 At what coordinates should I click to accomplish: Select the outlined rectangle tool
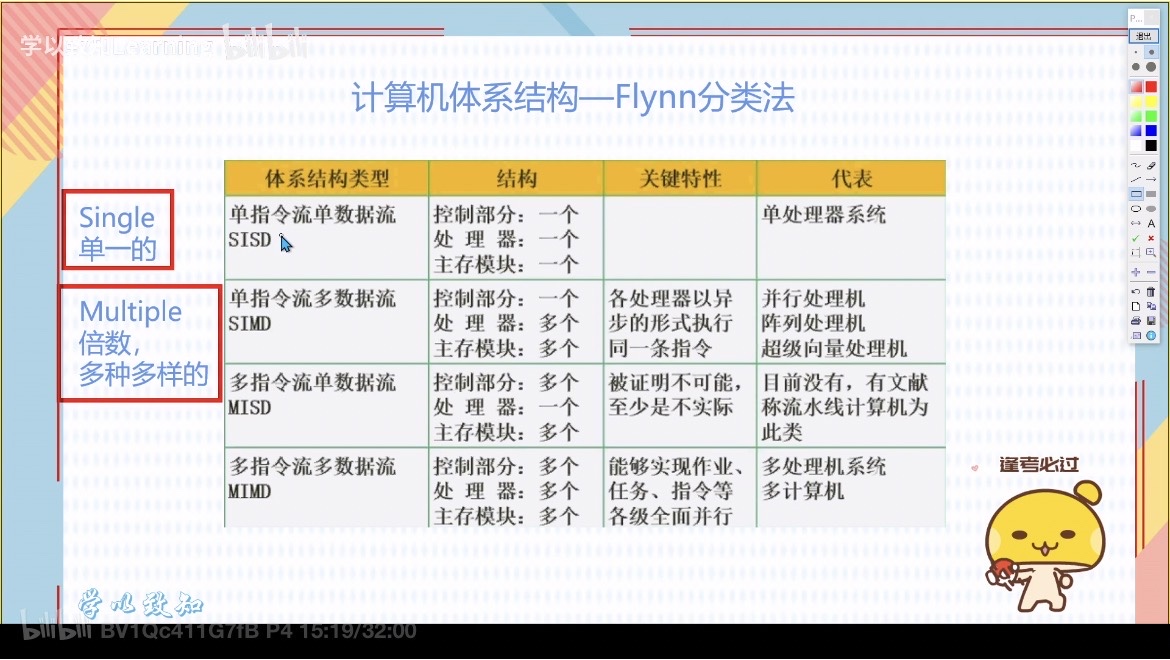(1135, 194)
